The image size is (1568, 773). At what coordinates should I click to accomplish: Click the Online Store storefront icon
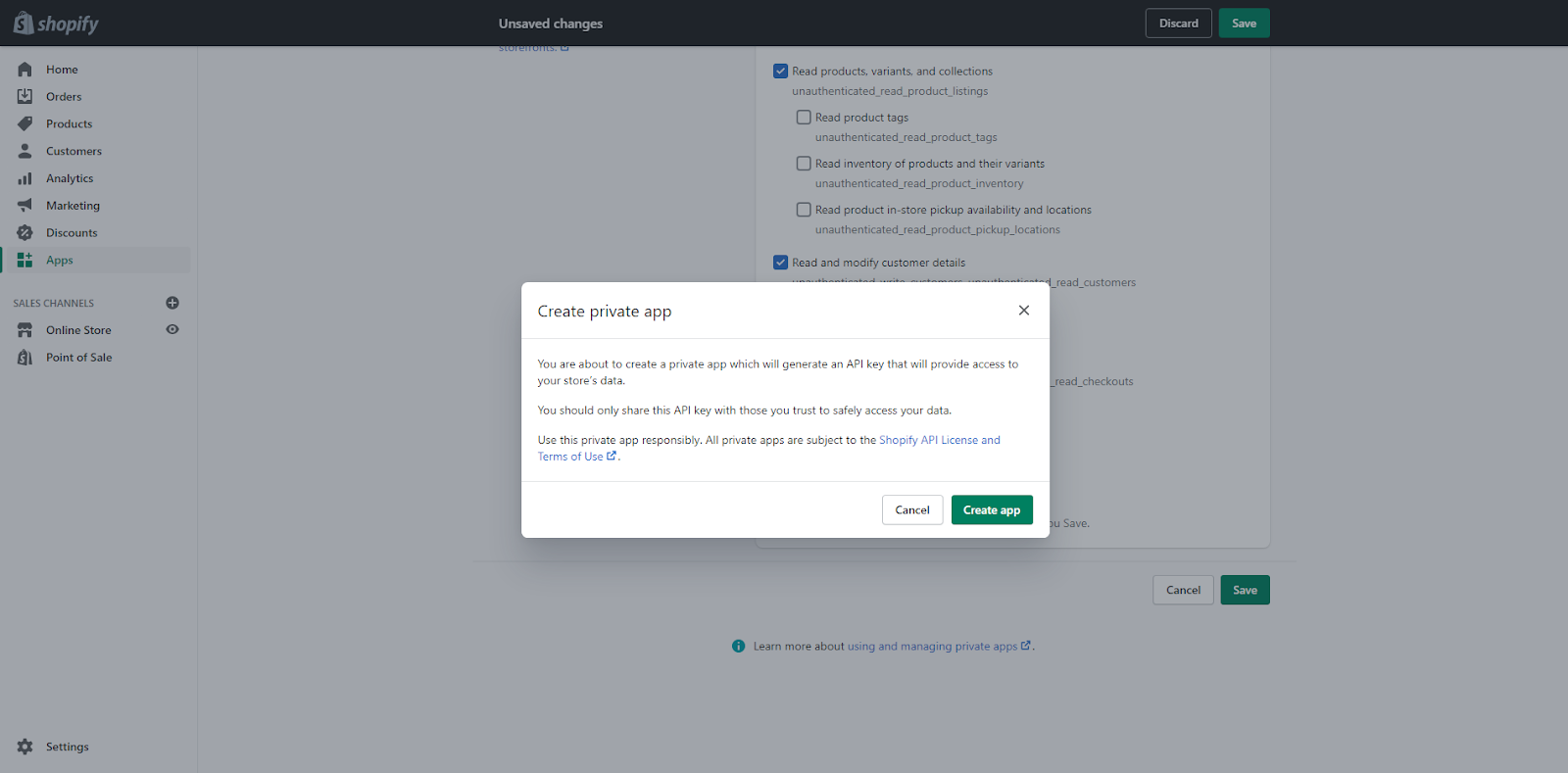(x=24, y=330)
